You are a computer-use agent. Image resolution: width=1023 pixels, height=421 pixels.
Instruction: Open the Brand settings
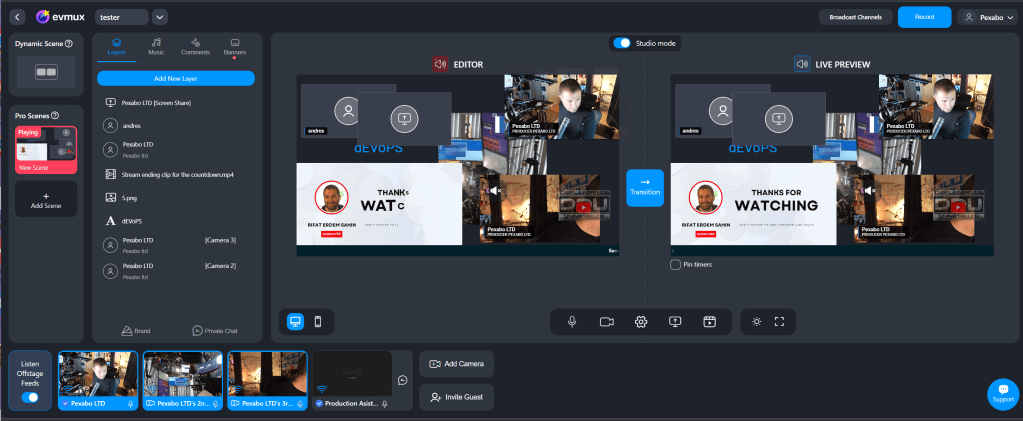(x=136, y=331)
